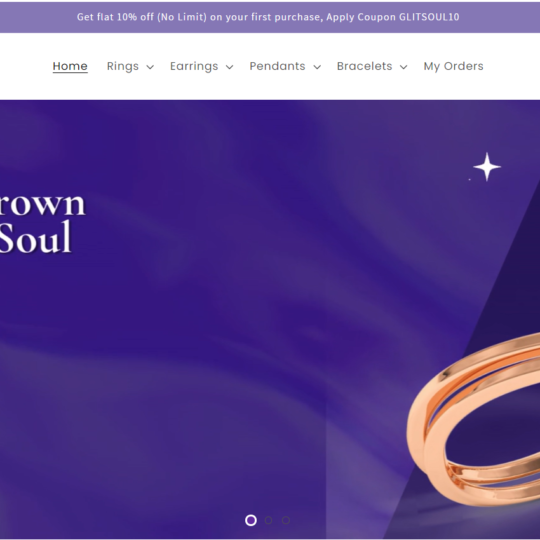Open the Earrings menu label
Screen dimensions: 540x540
click(194, 66)
